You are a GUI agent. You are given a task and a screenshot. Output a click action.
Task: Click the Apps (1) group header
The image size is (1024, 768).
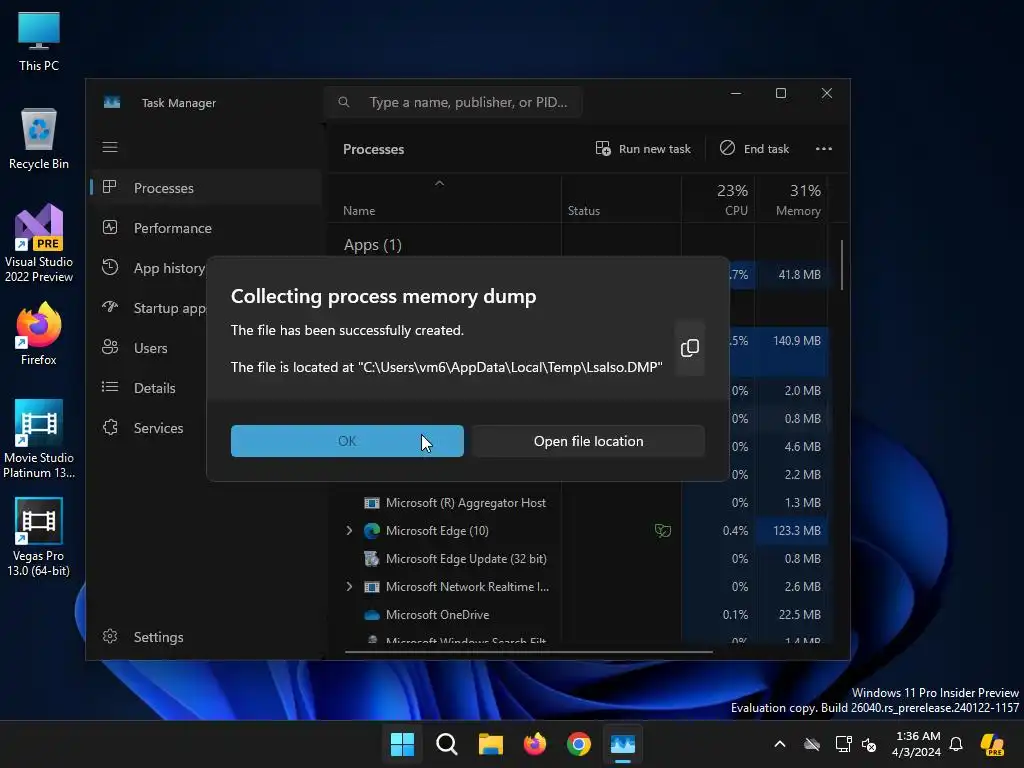(x=372, y=245)
